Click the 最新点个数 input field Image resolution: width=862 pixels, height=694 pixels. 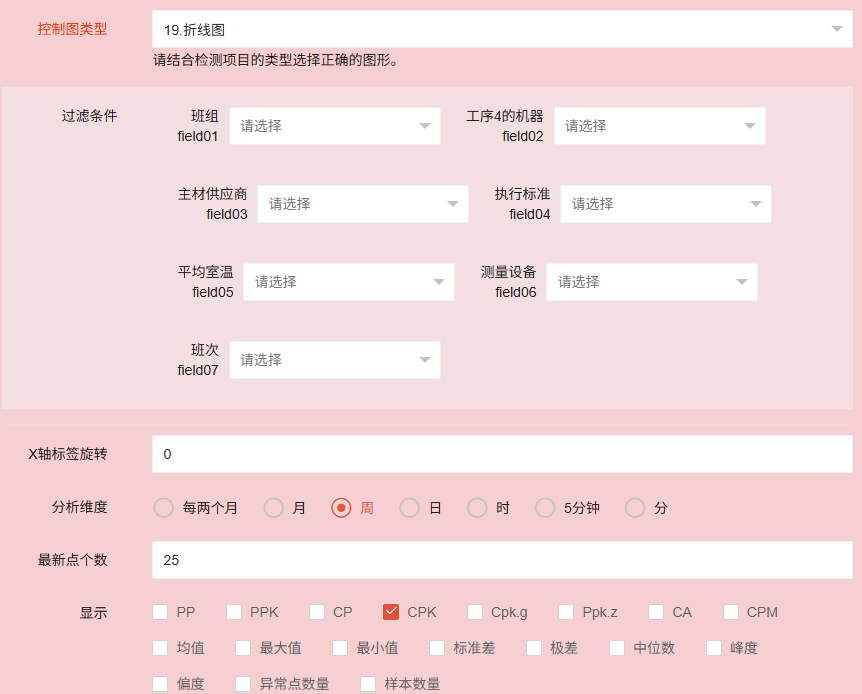click(x=502, y=560)
